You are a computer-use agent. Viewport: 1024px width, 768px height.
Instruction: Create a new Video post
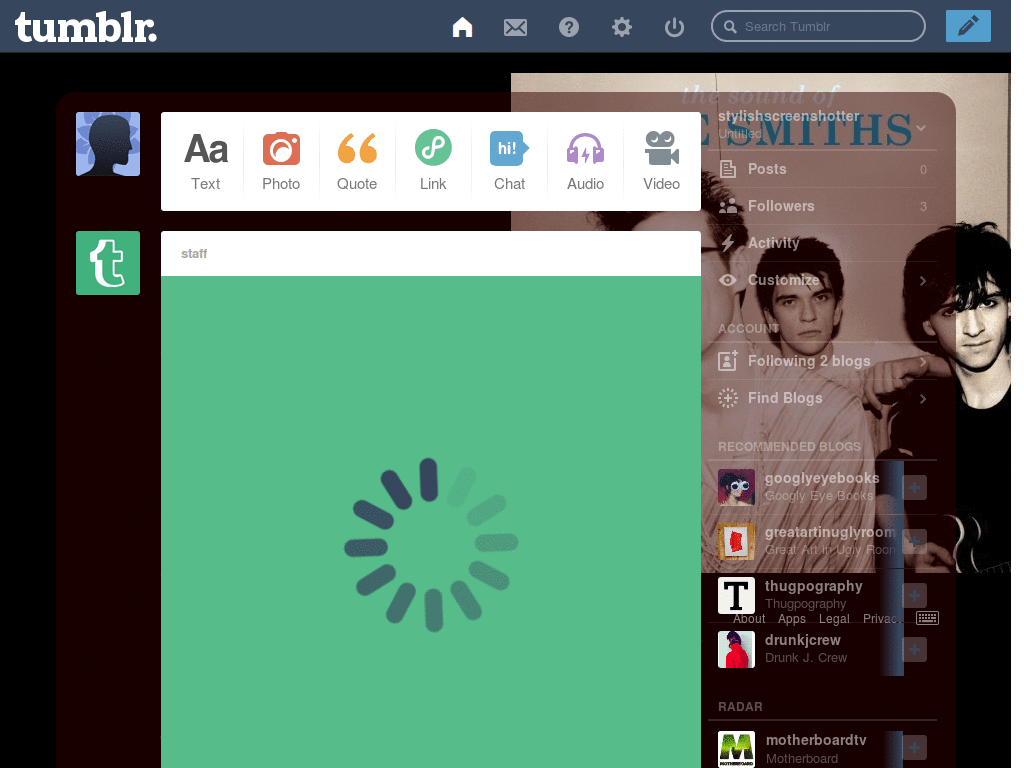coord(662,161)
